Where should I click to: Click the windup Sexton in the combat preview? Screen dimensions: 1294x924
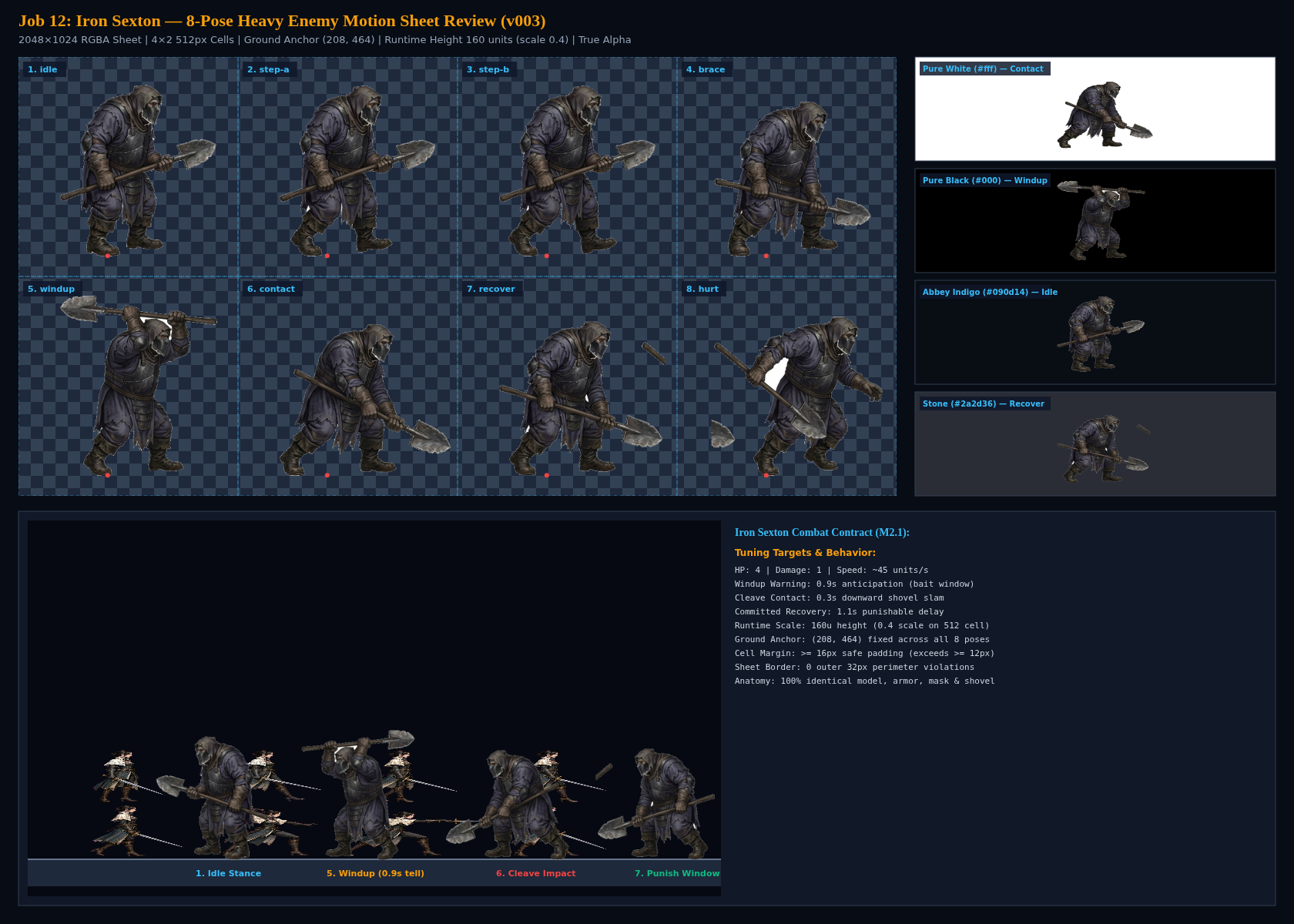(x=359, y=794)
